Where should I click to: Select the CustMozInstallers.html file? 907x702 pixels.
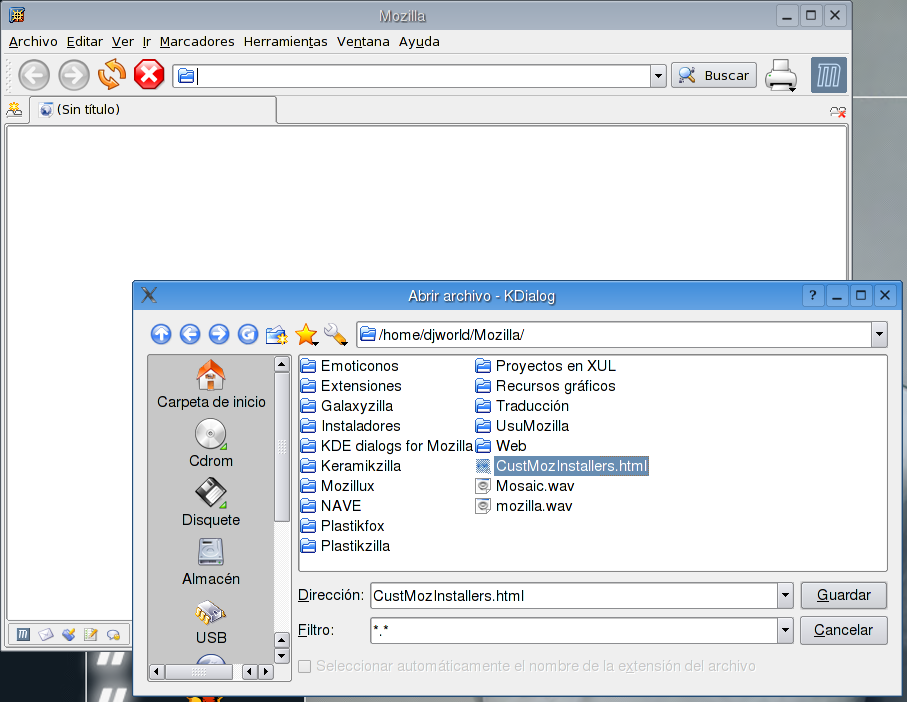(x=562, y=466)
